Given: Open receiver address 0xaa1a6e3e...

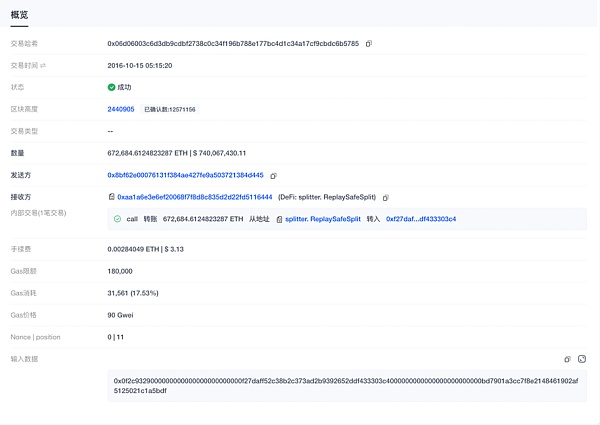Looking at the screenshot, I should (195, 197).
